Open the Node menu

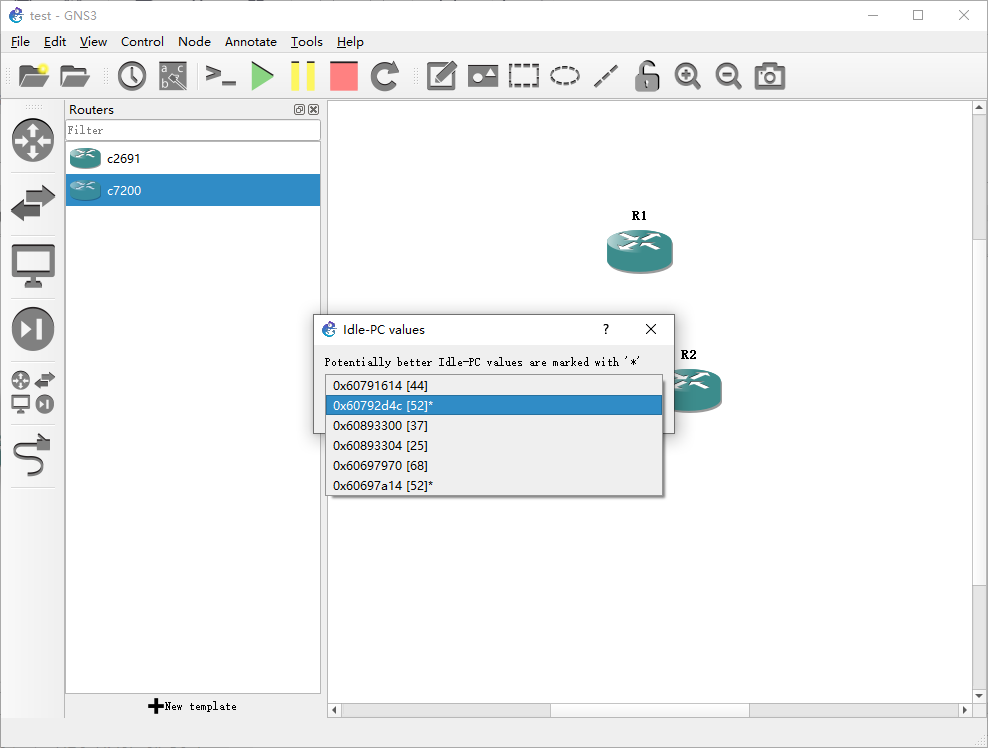pos(194,42)
